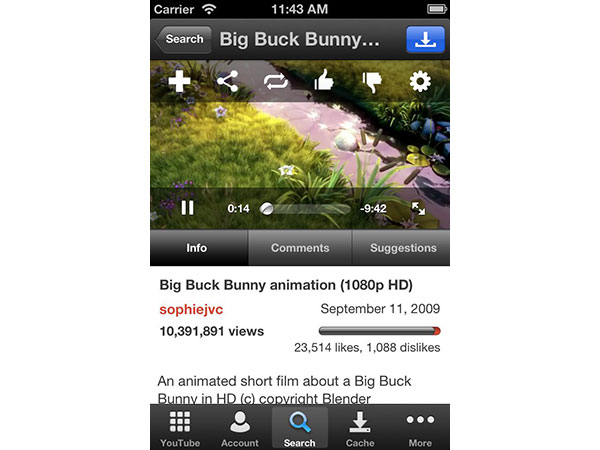Toggle repeat playback icon
Image resolution: width=600 pixels, height=450 pixels.
(276, 81)
